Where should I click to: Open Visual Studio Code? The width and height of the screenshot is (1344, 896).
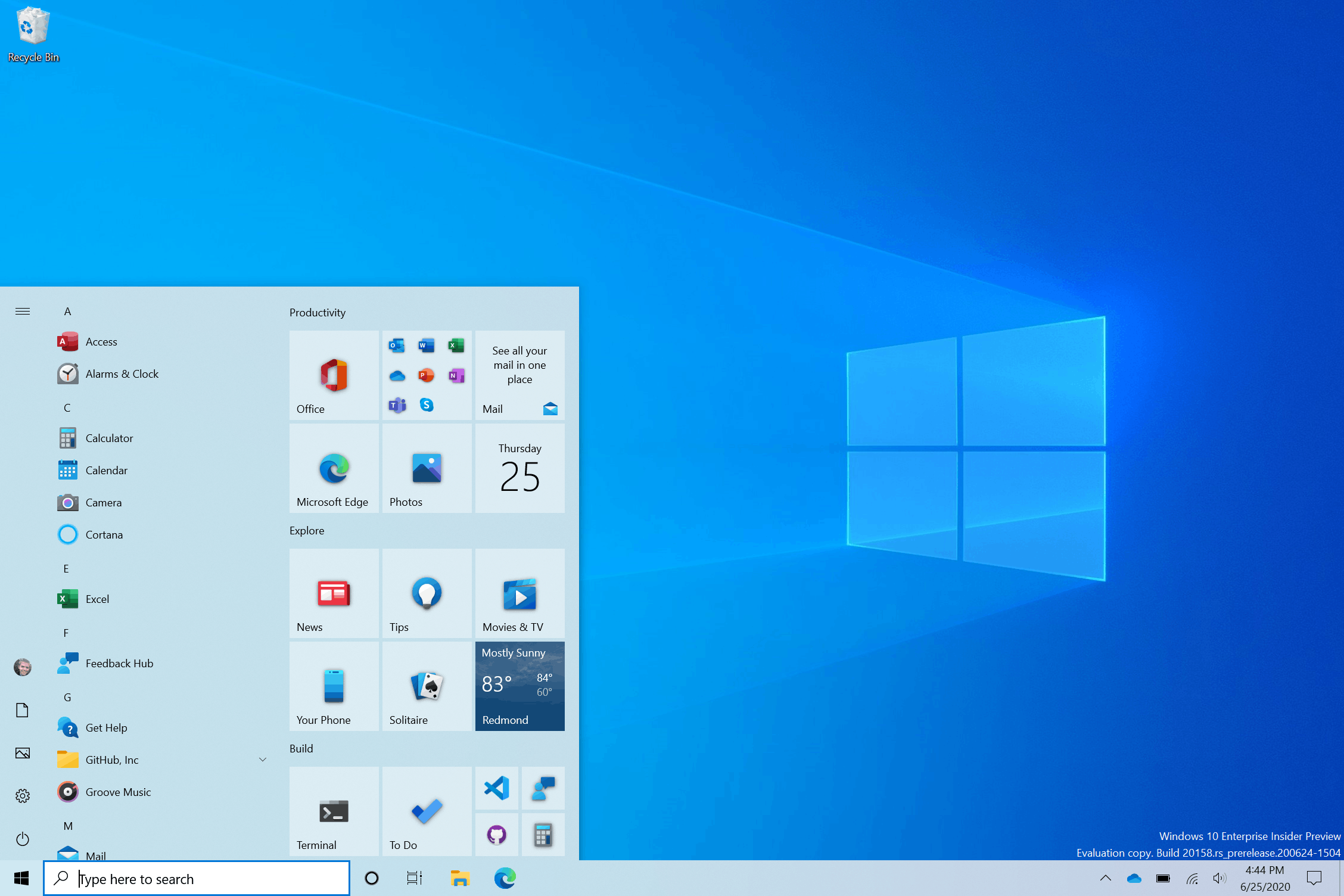tap(497, 786)
